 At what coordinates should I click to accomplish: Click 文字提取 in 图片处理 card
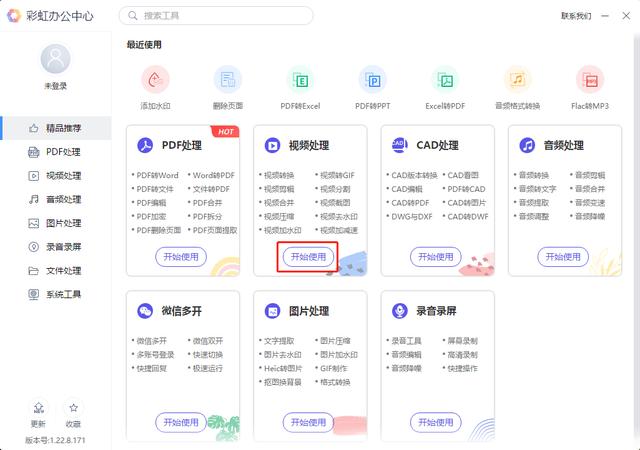point(279,341)
